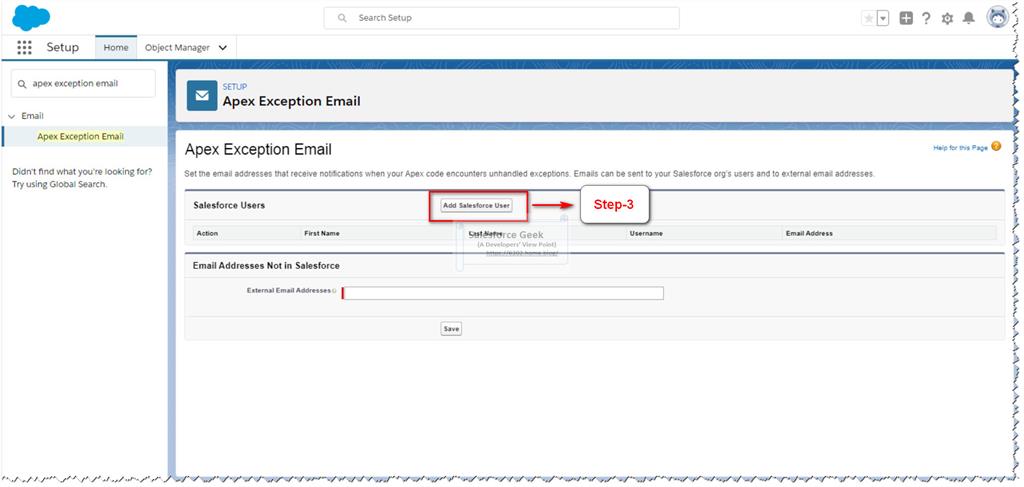Open the help question mark icon

926,18
